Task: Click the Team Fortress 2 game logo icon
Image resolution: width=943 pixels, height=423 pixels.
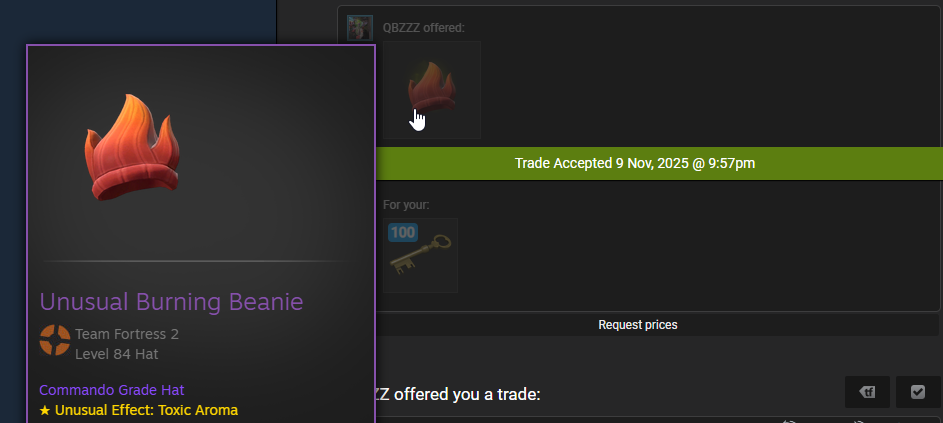Action: click(x=55, y=340)
